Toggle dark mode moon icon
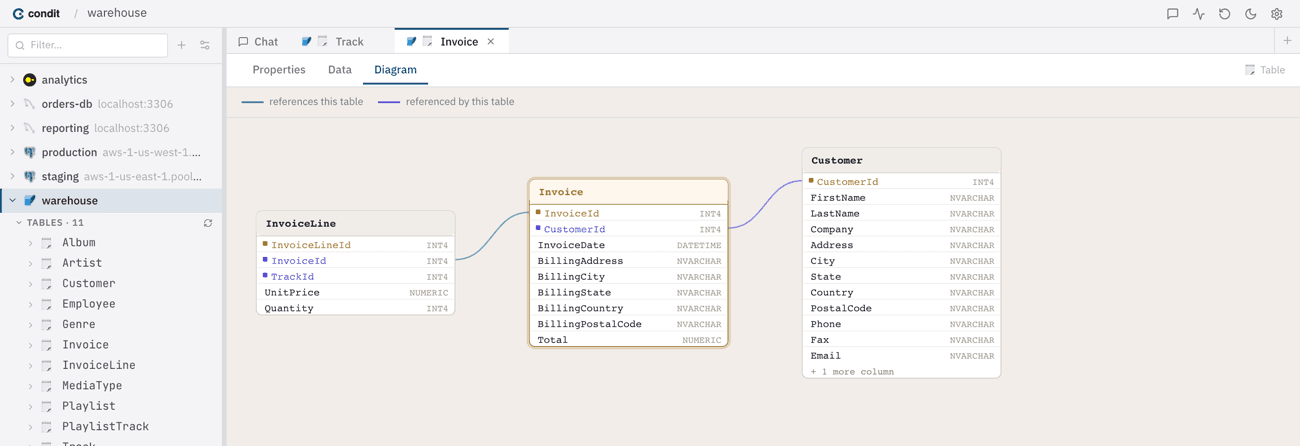The height and width of the screenshot is (446, 1300). pyautogui.click(x=1250, y=14)
